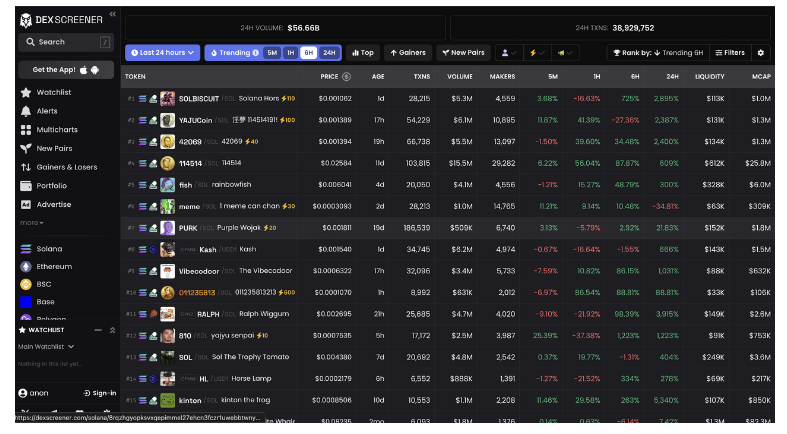This screenshot has height=434, width=787.
Task: Click the RALPH row DEX icon
Action: pyautogui.click(x=153, y=314)
